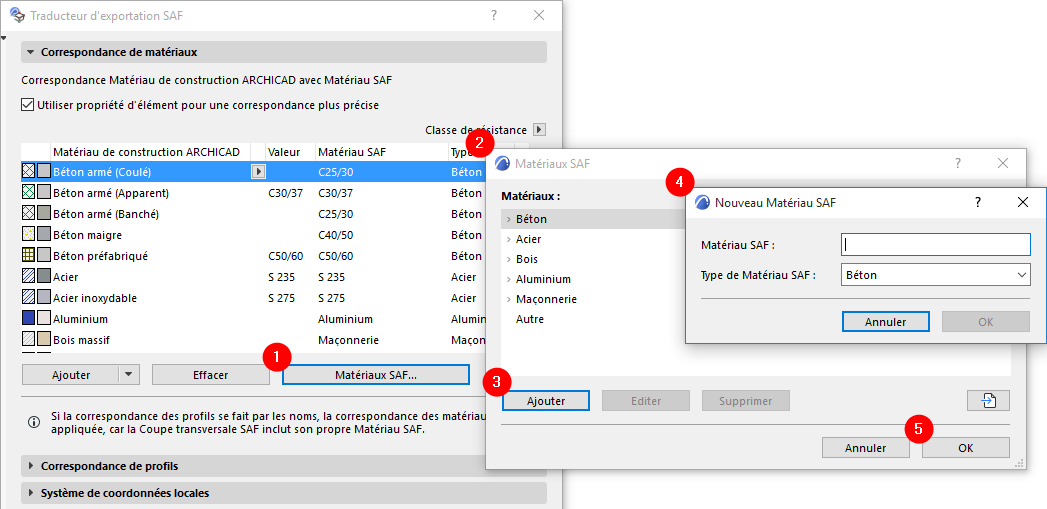
Task: Click C30/37 value in the Valeur column
Action: click(285, 193)
